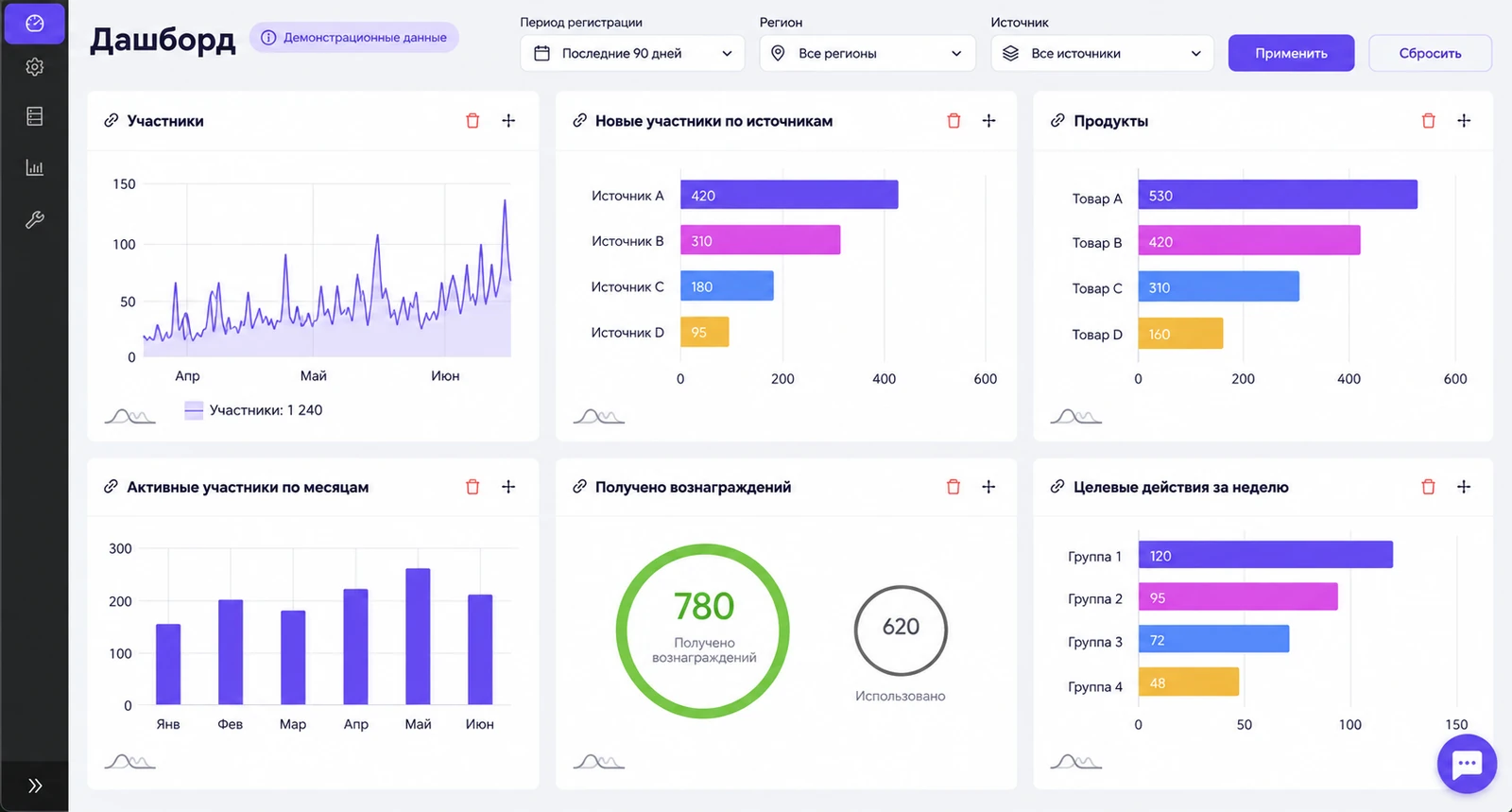This screenshot has width=1512, height=812.
Task: Select the Товар D bar (160)
Action: (x=1180, y=334)
